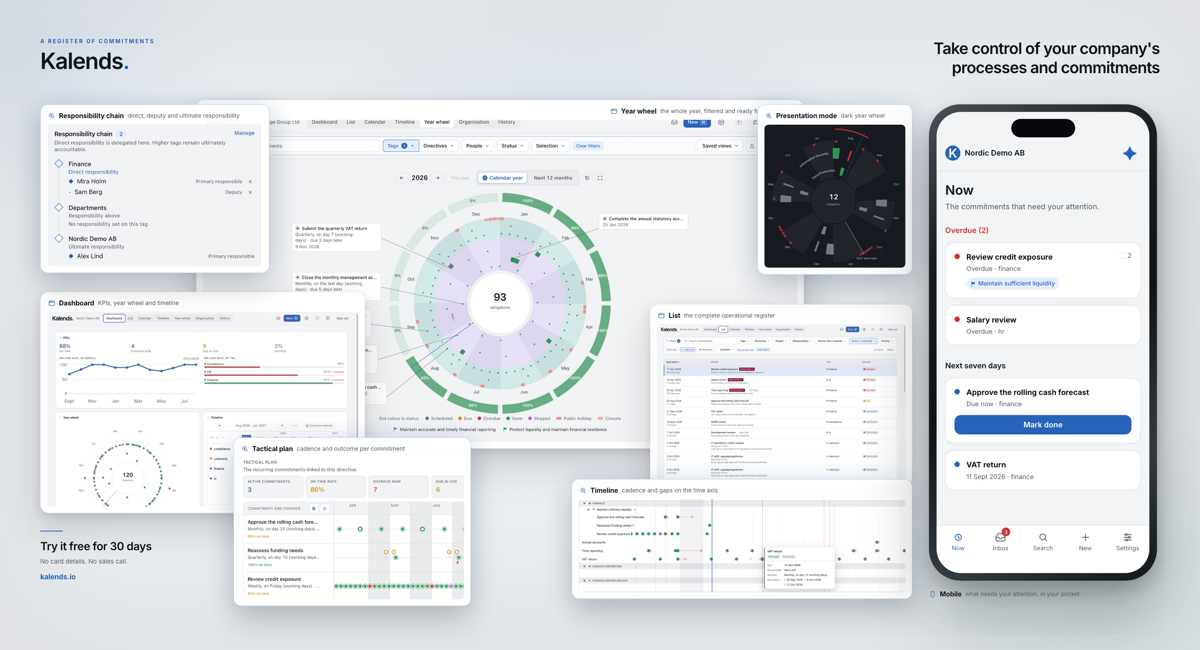
Task: Remove Sam Berg deputy with X icon
Action: tap(250, 192)
